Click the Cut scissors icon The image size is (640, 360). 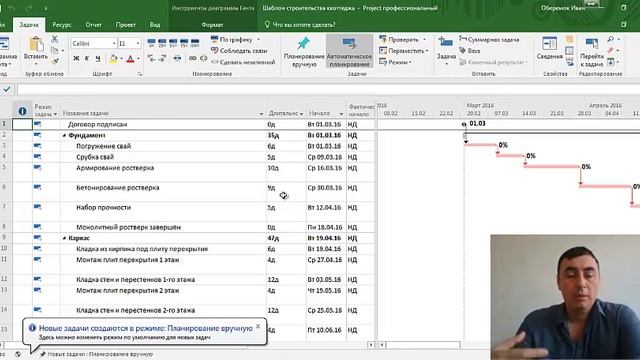click(x=54, y=39)
